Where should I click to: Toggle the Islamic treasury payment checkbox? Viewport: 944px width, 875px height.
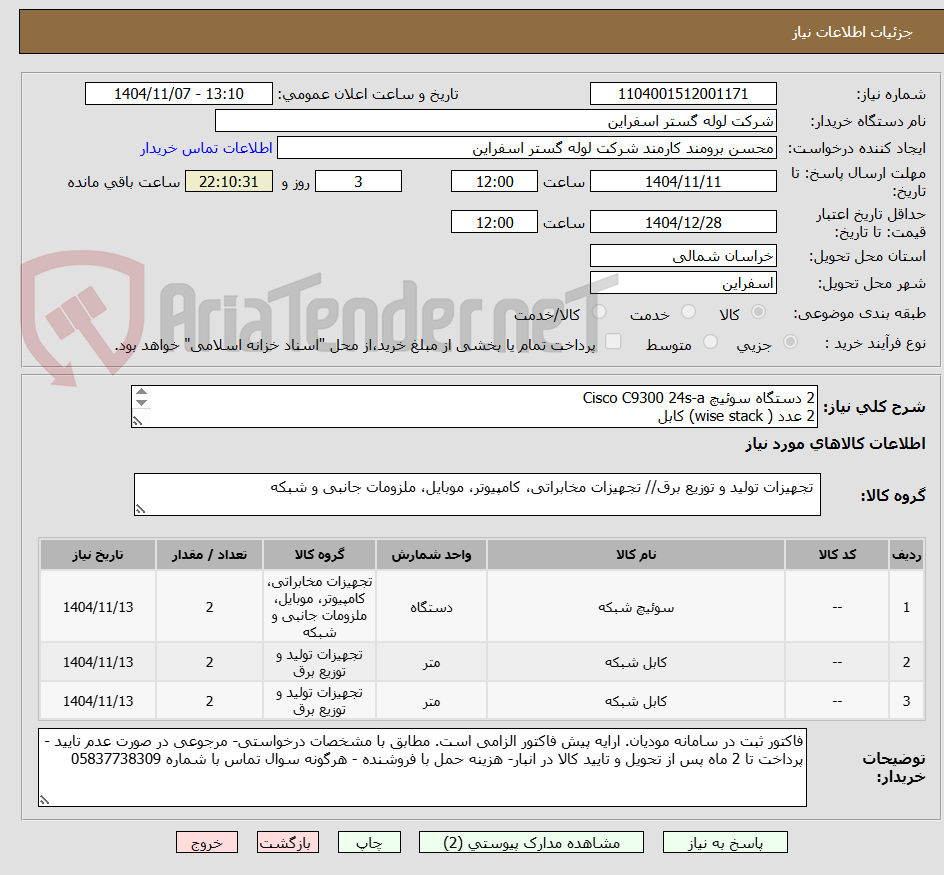(x=613, y=341)
